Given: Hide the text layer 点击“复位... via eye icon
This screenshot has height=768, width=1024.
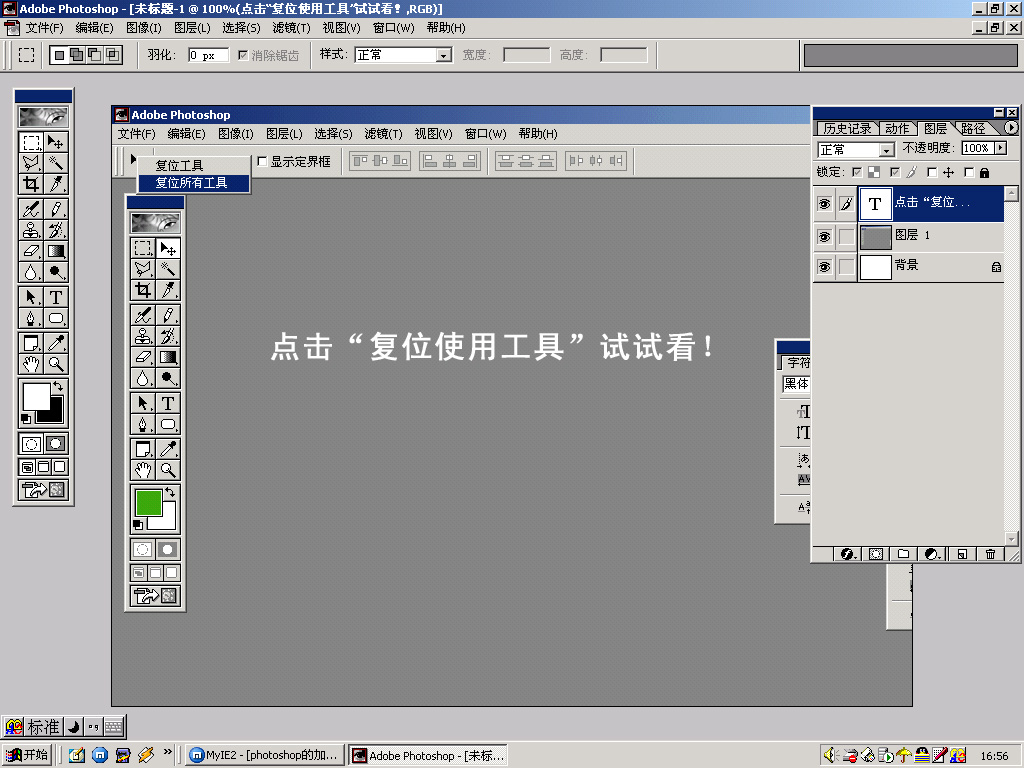Looking at the screenshot, I should (824, 204).
